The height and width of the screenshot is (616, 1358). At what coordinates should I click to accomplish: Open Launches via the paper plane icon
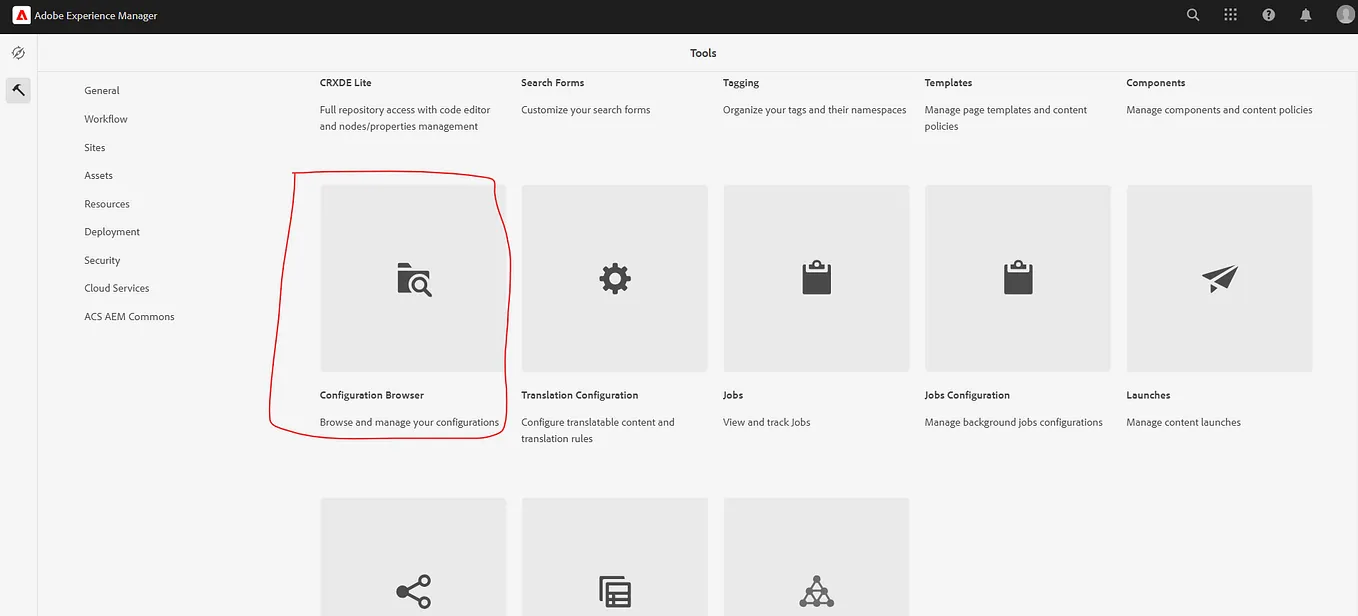point(1219,278)
